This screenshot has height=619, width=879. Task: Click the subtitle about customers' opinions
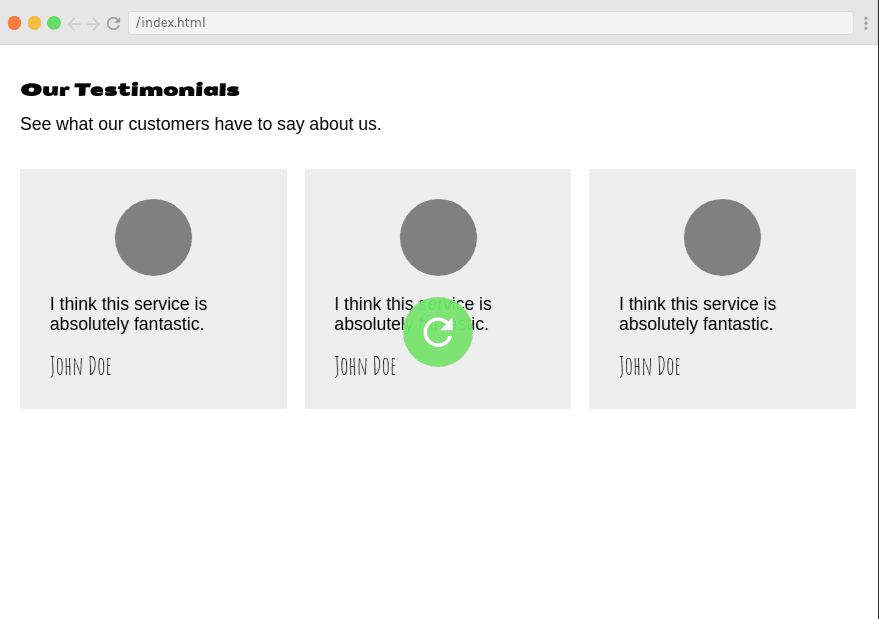click(x=201, y=124)
